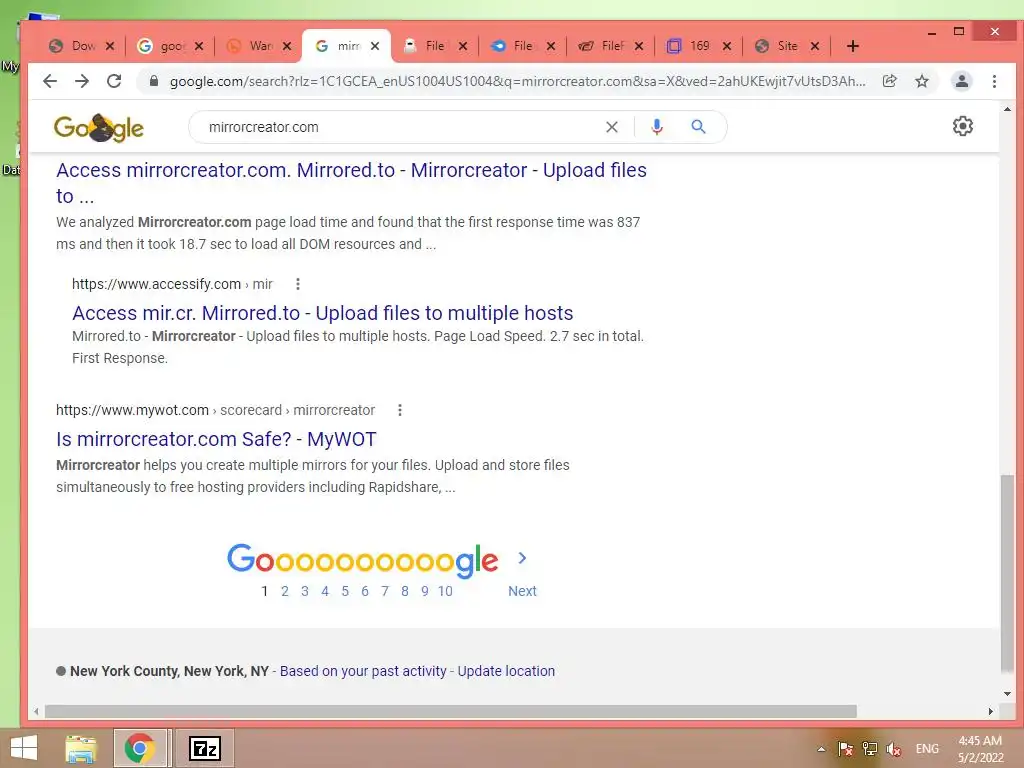Open the Action Center flag icon
Image resolution: width=1024 pixels, height=768 pixels.
[x=845, y=749]
